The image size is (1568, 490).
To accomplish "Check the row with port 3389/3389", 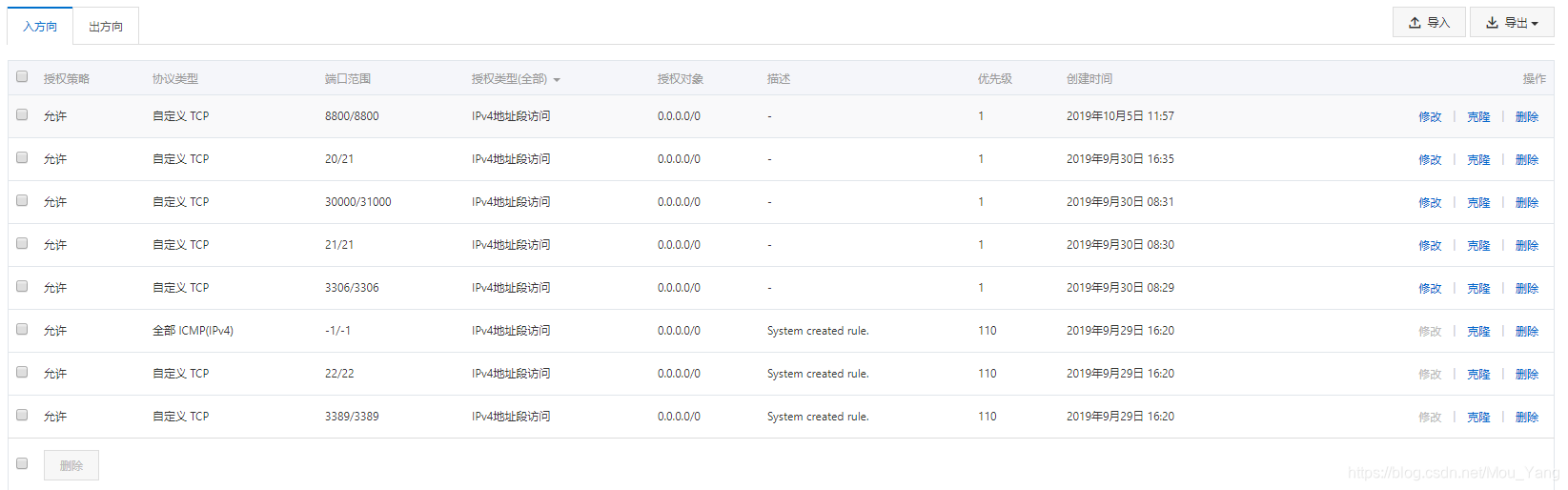I will [22, 415].
